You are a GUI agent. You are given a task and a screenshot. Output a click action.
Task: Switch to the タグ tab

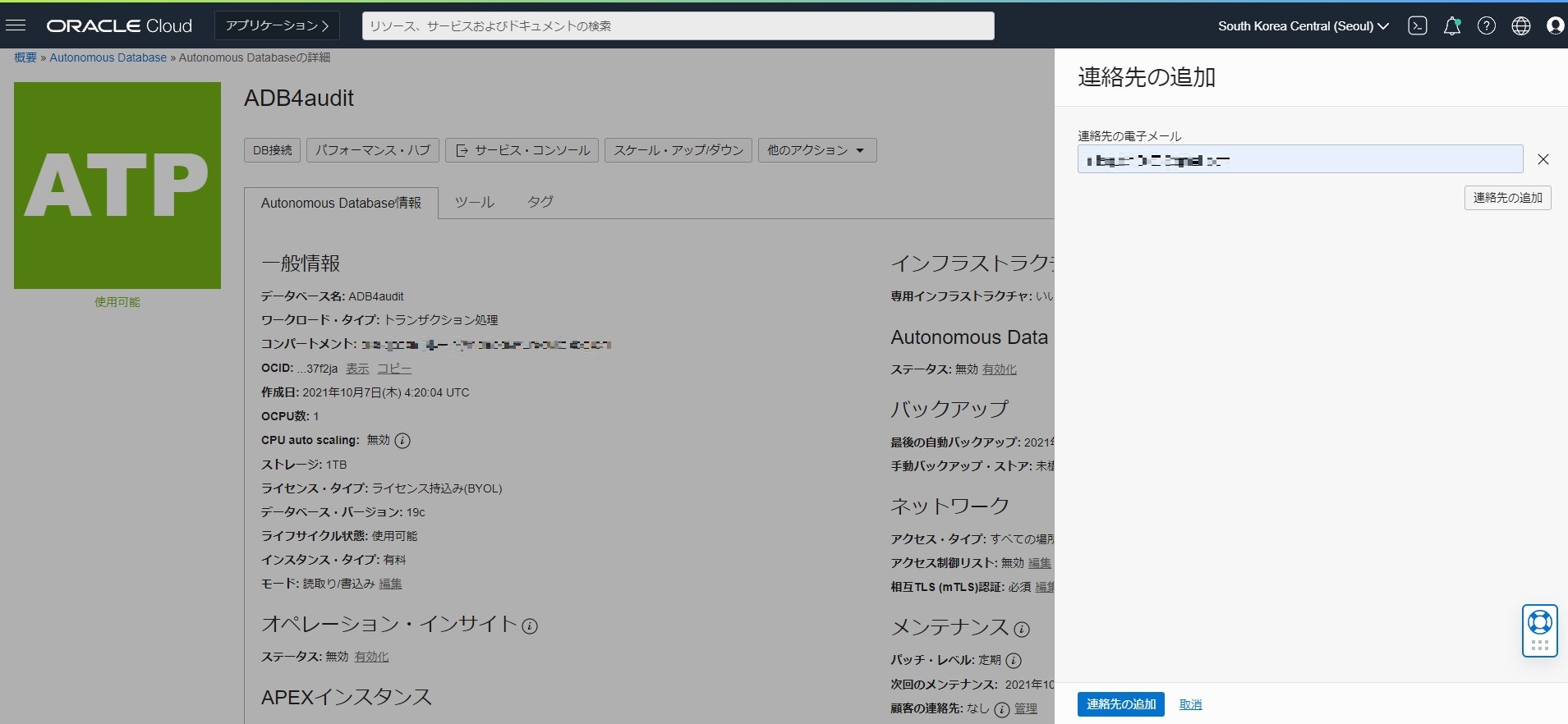point(540,202)
